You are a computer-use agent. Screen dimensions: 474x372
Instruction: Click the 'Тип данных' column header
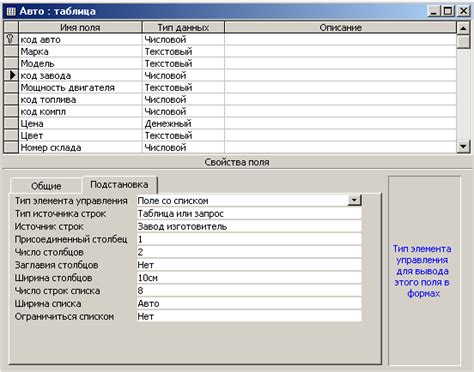[x=183, y=27]
